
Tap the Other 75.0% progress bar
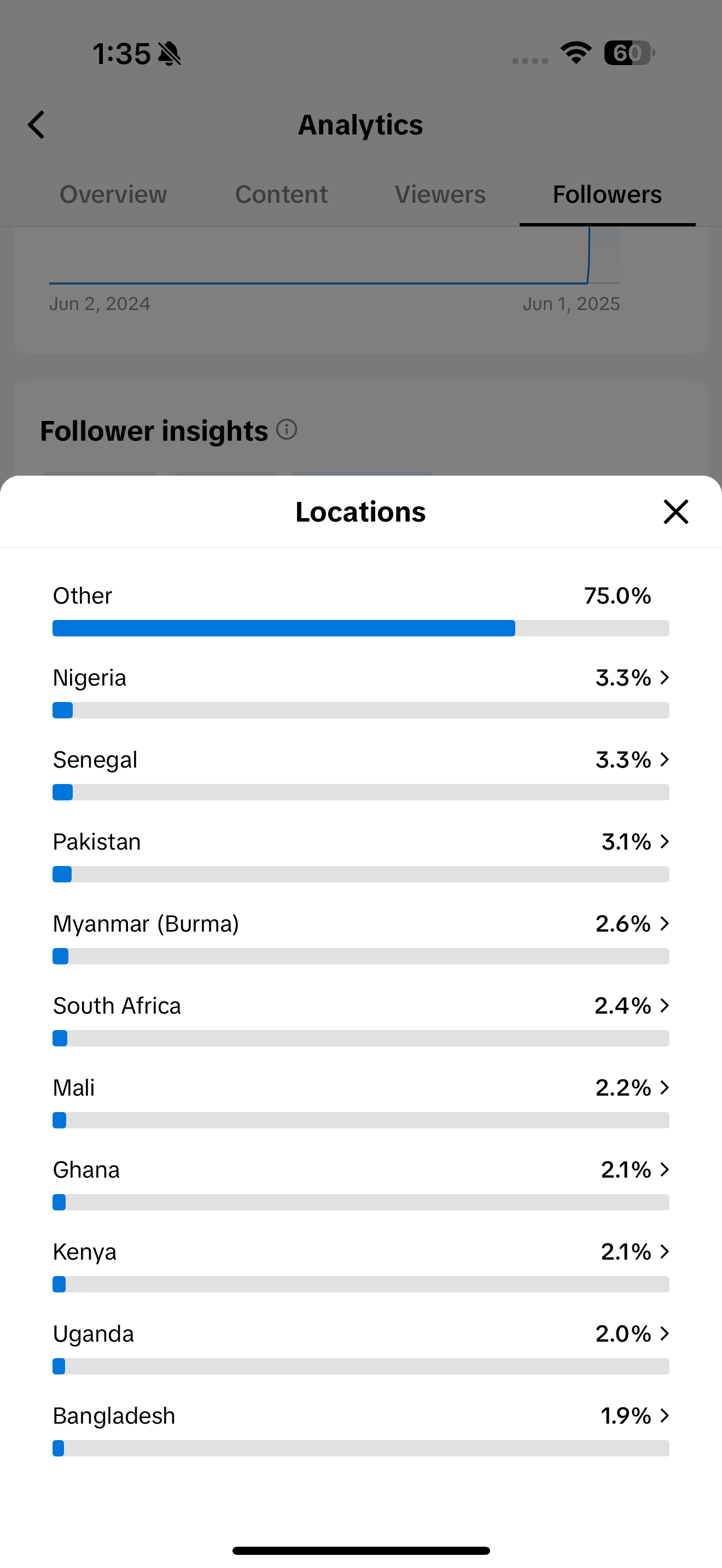point(361,628)
